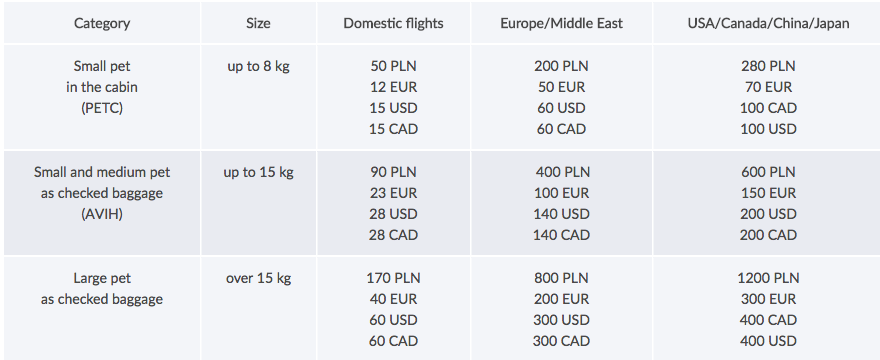Click the USA/Canada/China/Japan column header

[768, 24]
